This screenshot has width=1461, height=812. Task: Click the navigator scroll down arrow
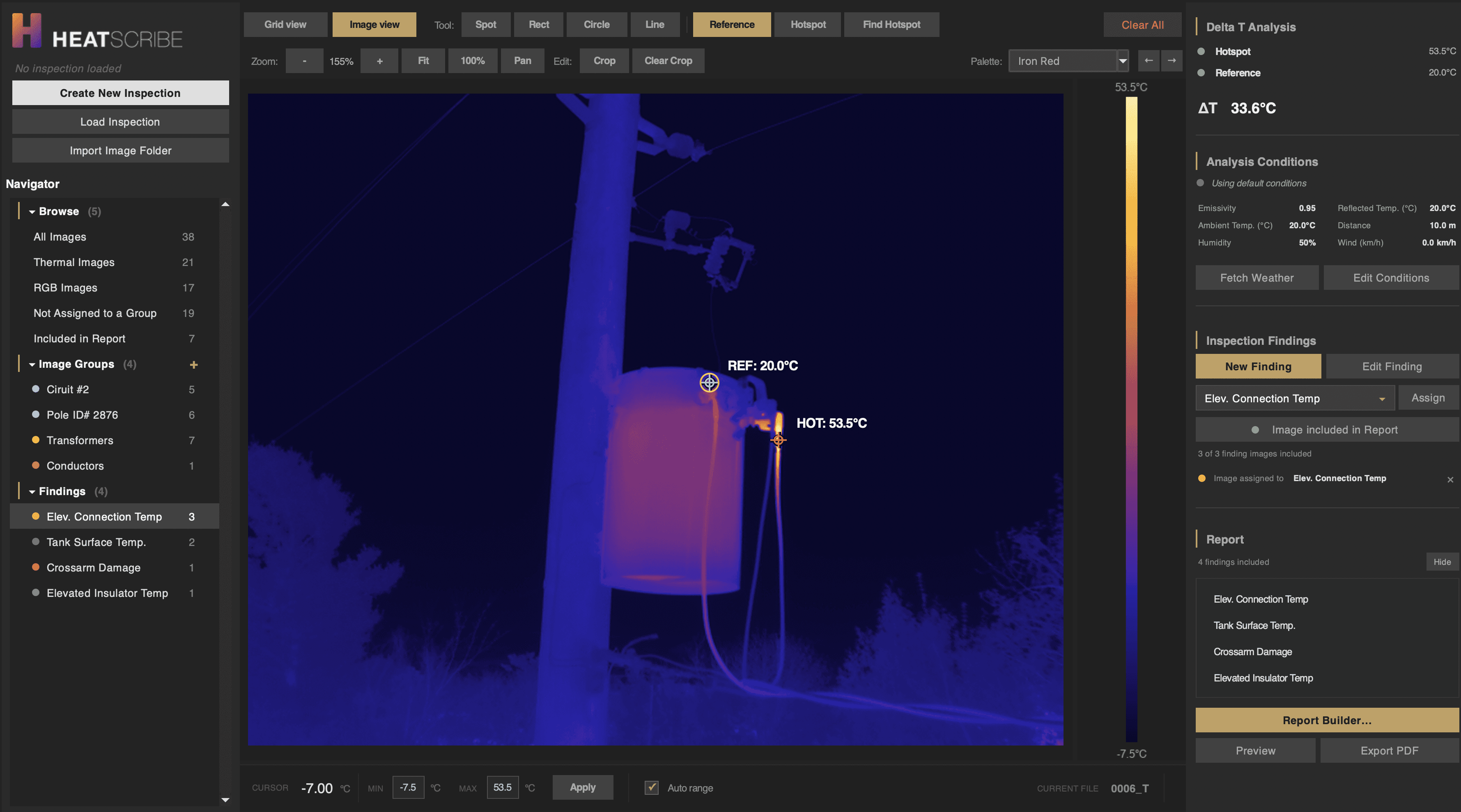pos(225,800)
